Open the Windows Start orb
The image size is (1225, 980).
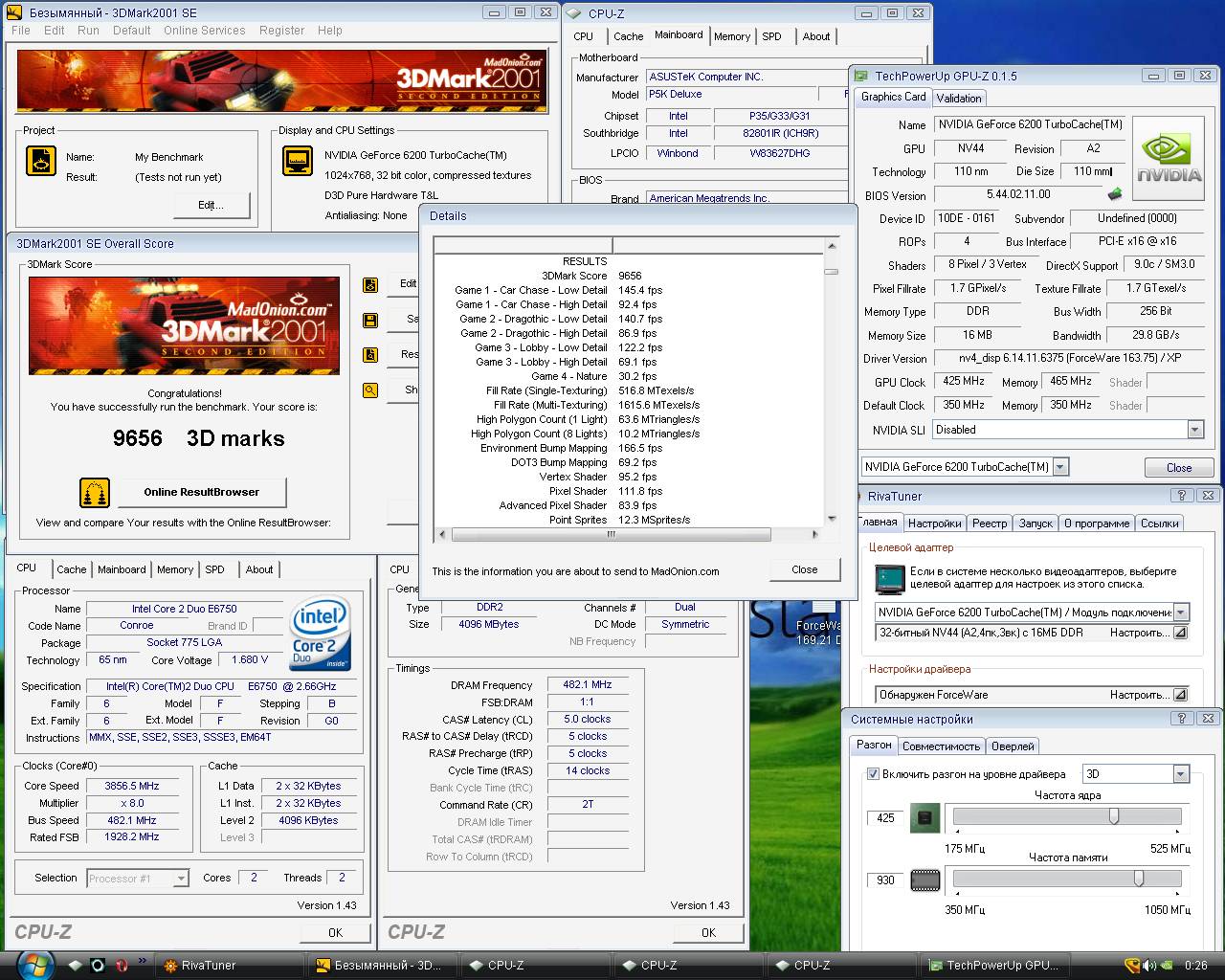(x=36, y=965)
